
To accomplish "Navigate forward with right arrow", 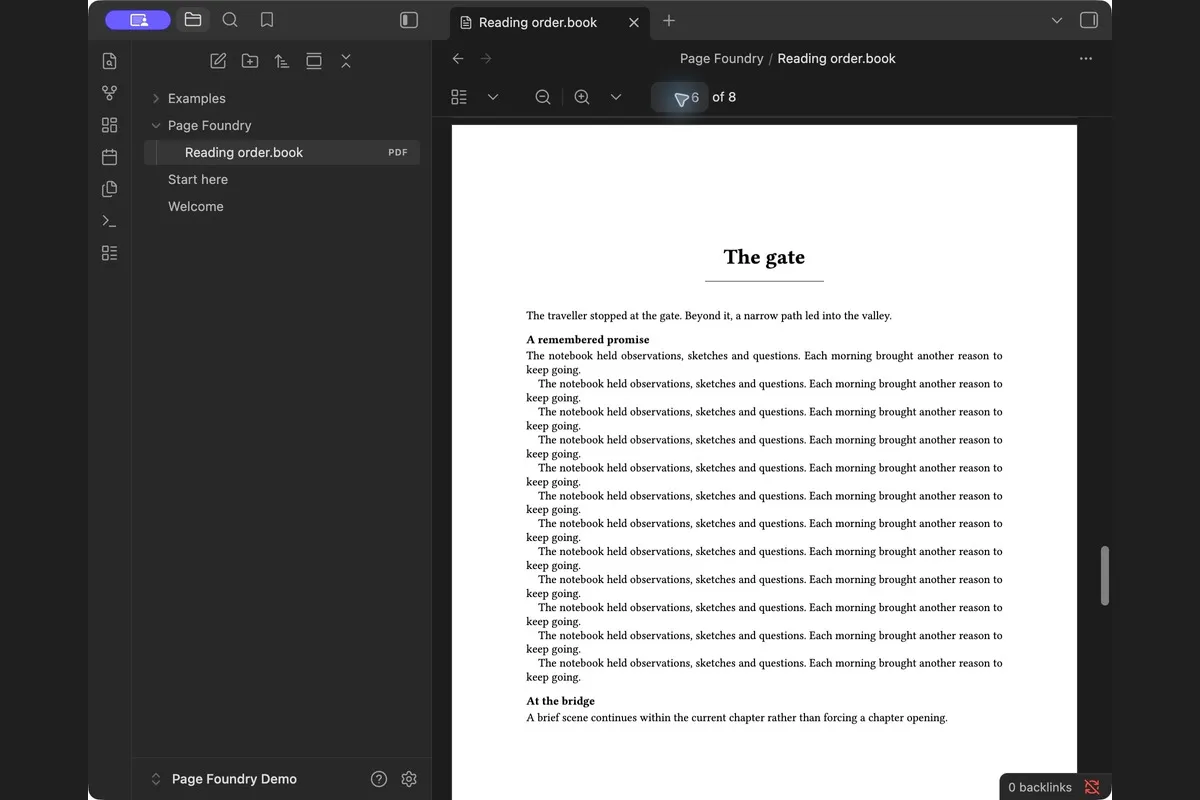I will pos(486,59).
